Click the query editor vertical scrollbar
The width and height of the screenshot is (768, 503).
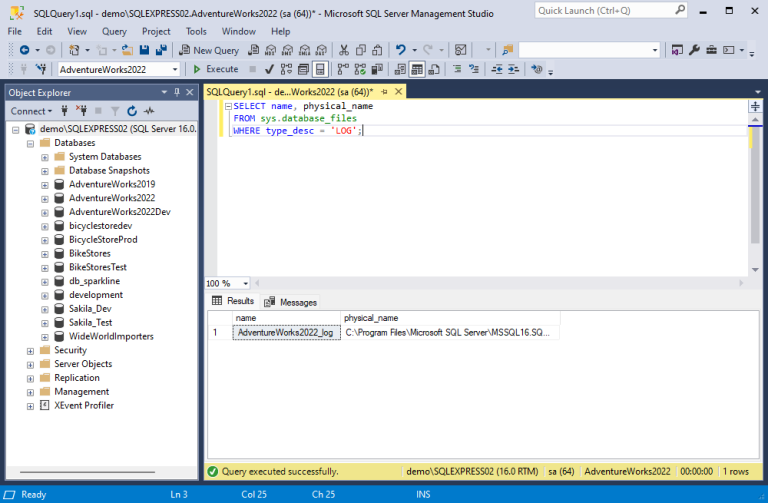(755, 184)
